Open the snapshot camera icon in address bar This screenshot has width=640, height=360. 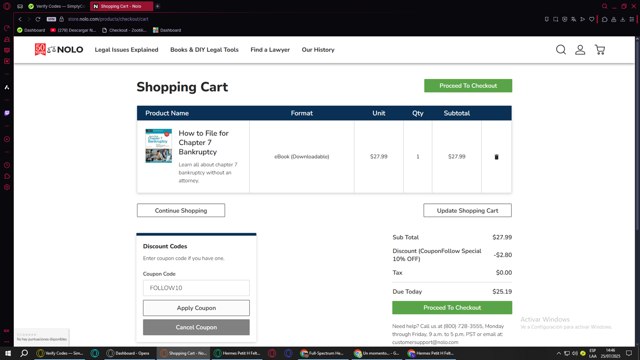[x=556, y=19]
